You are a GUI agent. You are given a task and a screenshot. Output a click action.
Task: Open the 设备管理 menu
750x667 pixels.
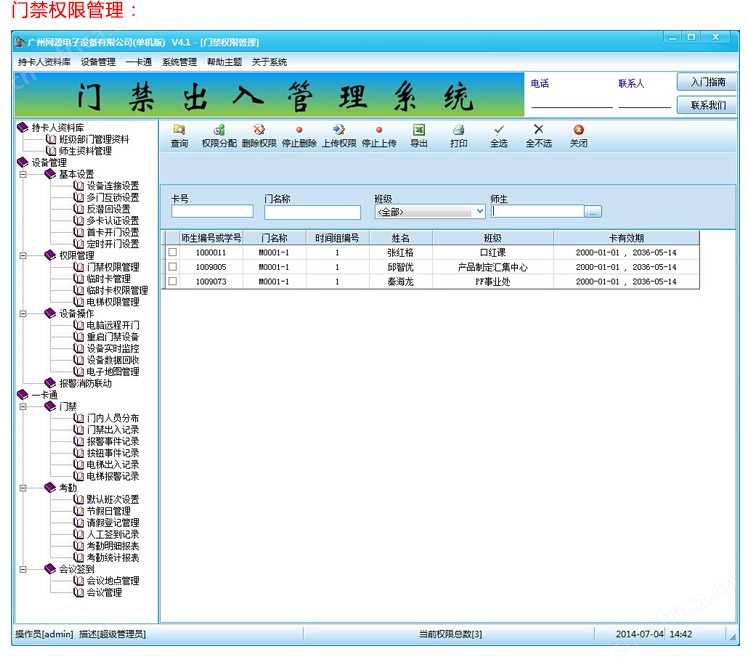pos(98,62)
